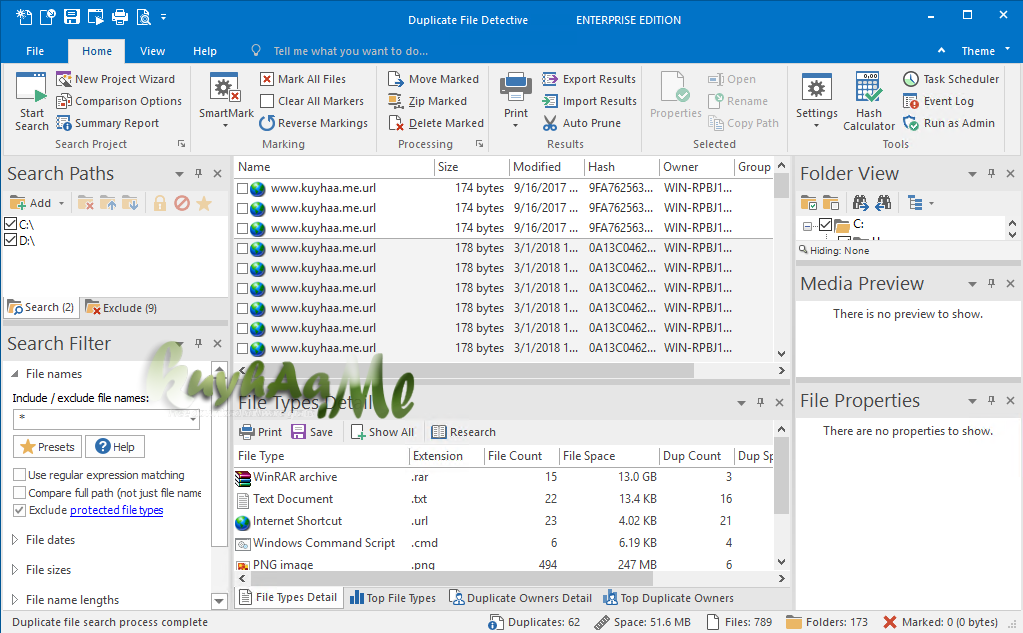Enable Use regular expression matching
This screenshot has width=1023, height=633.
[x=20, y=474]
